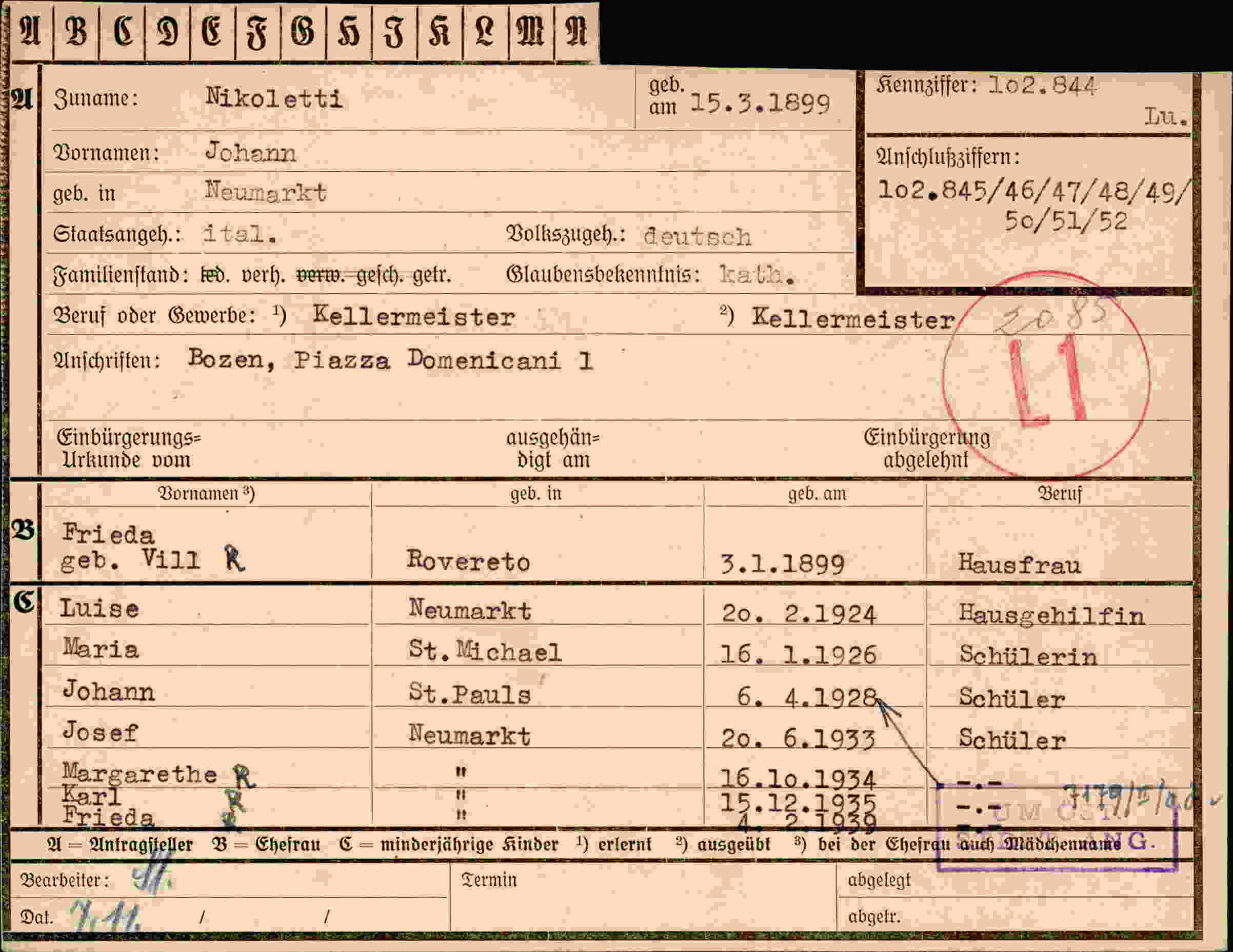
Task: Click Luise's birth date 20. 2.1924
Action: tap(799, 614)
